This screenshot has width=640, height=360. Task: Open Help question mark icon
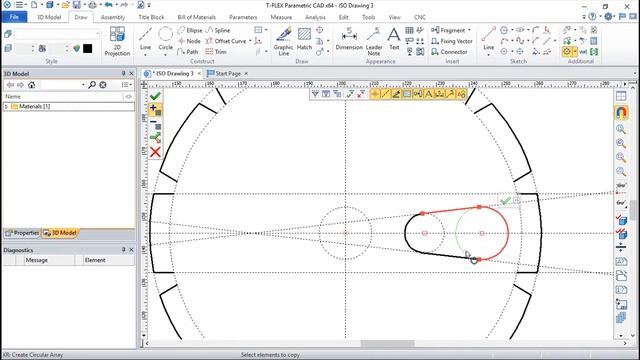point(592,17)
